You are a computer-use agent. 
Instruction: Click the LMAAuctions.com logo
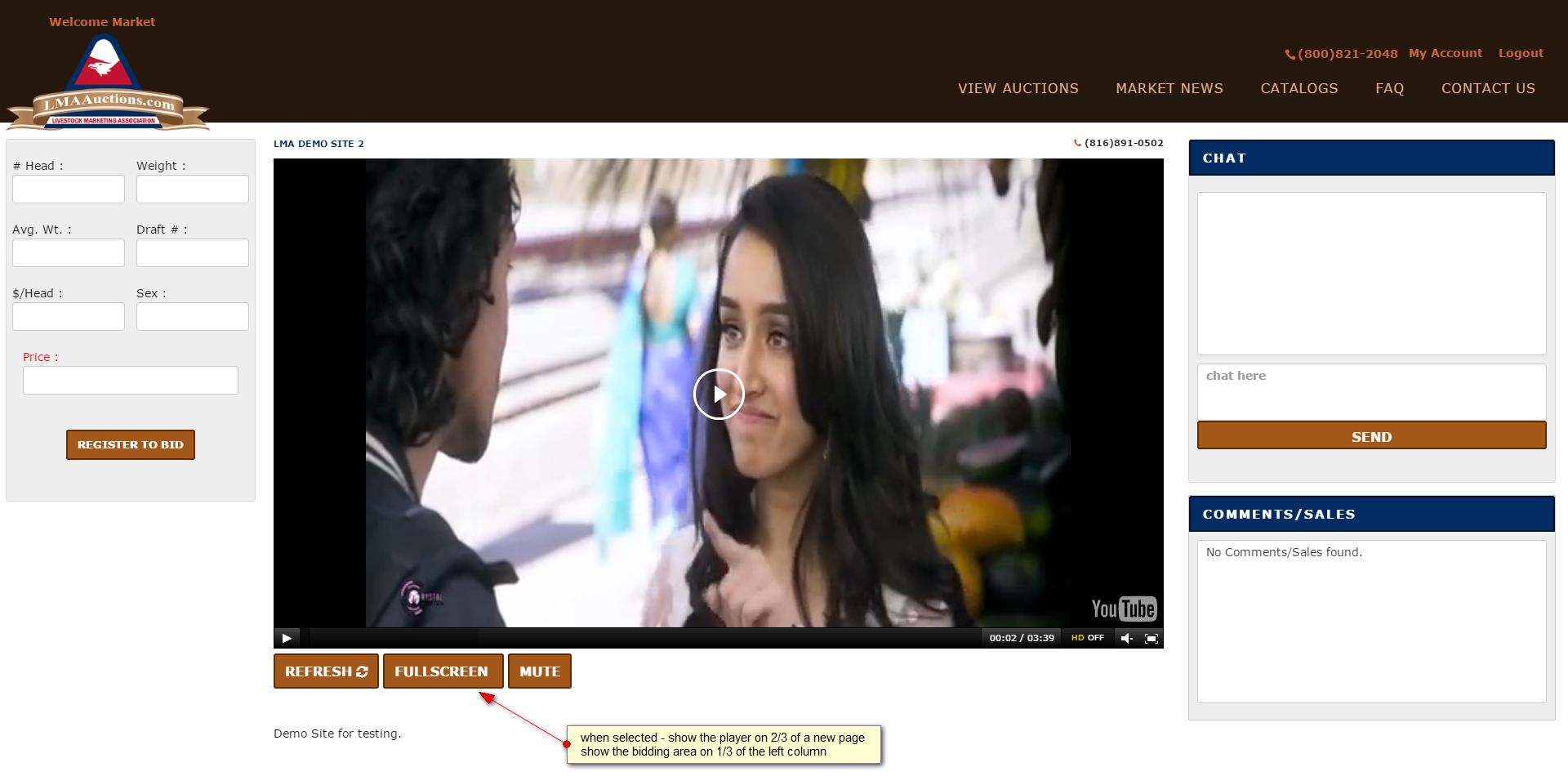pos(108,83)
